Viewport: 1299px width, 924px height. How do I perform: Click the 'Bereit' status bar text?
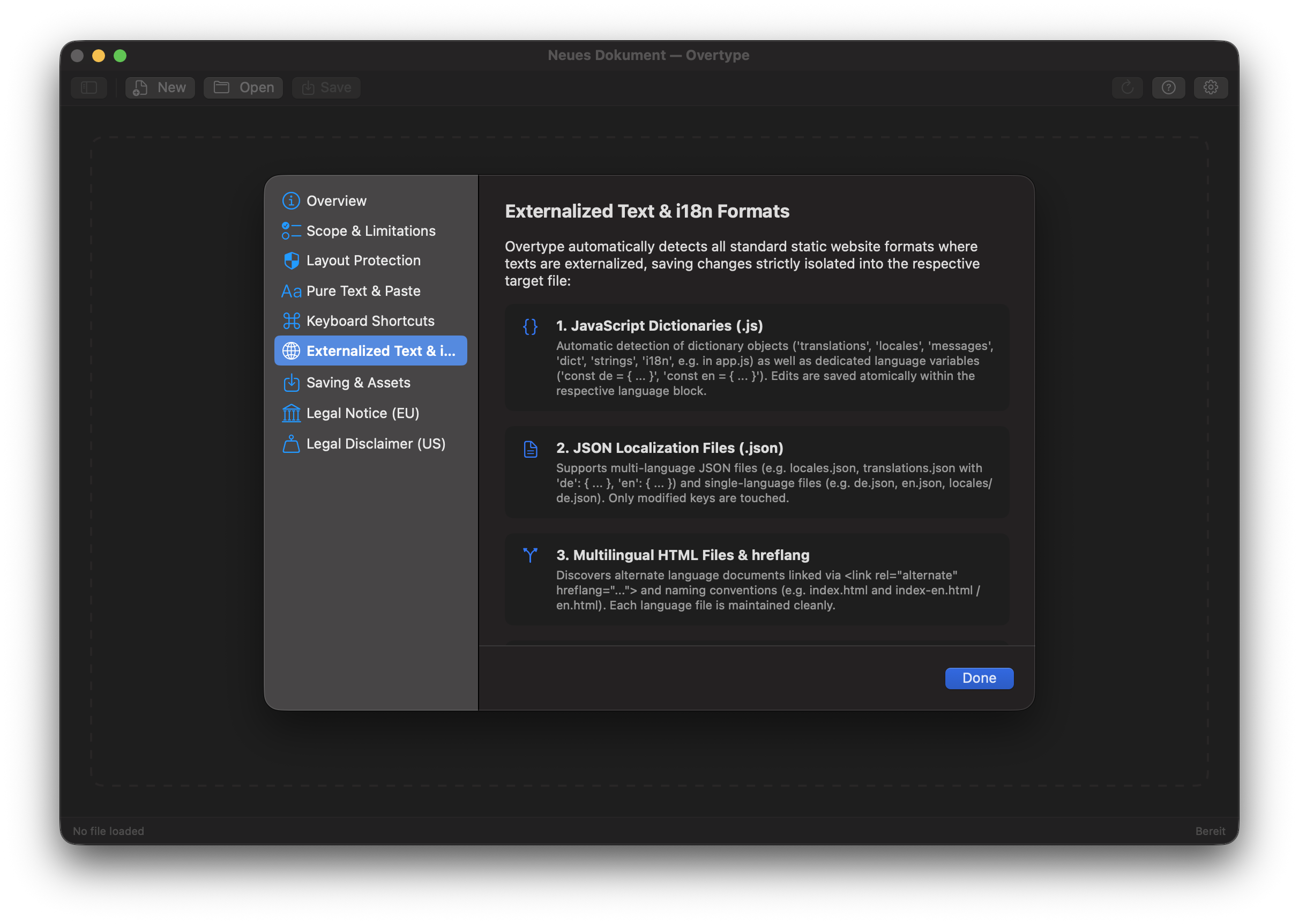(x=1210, y=831)
